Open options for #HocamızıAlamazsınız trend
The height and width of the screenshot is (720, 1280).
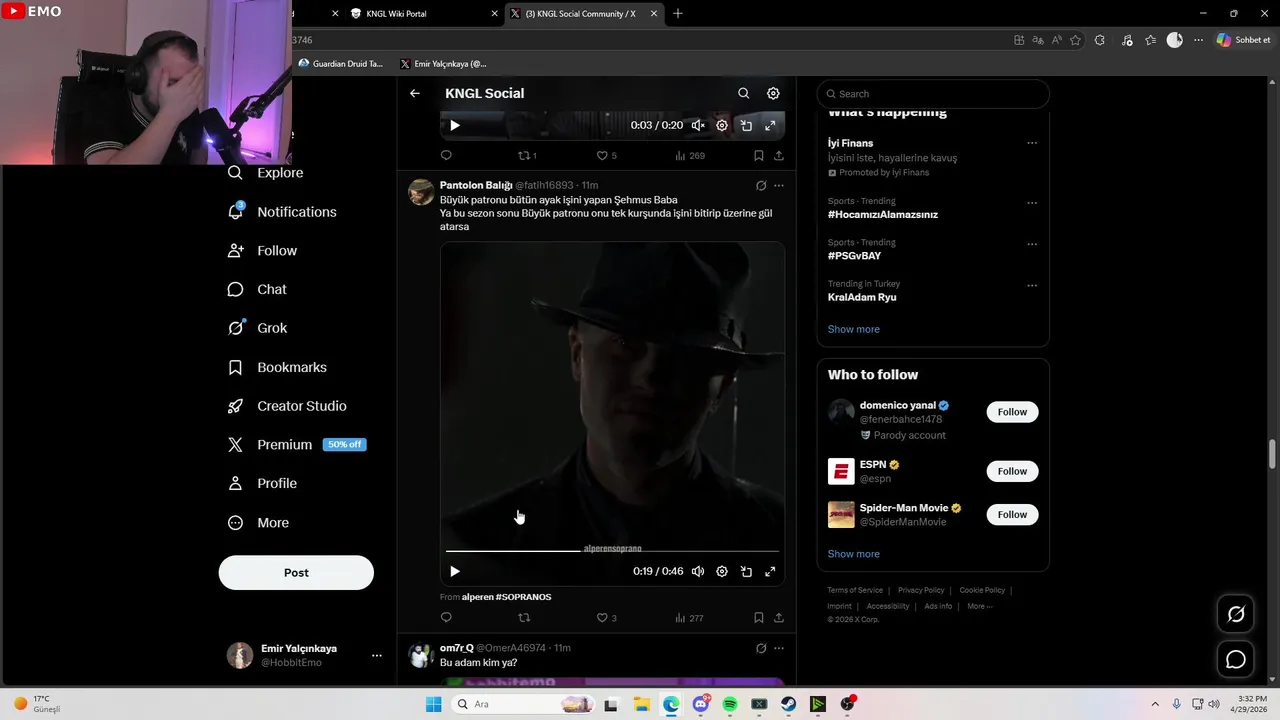(1032, 203)
